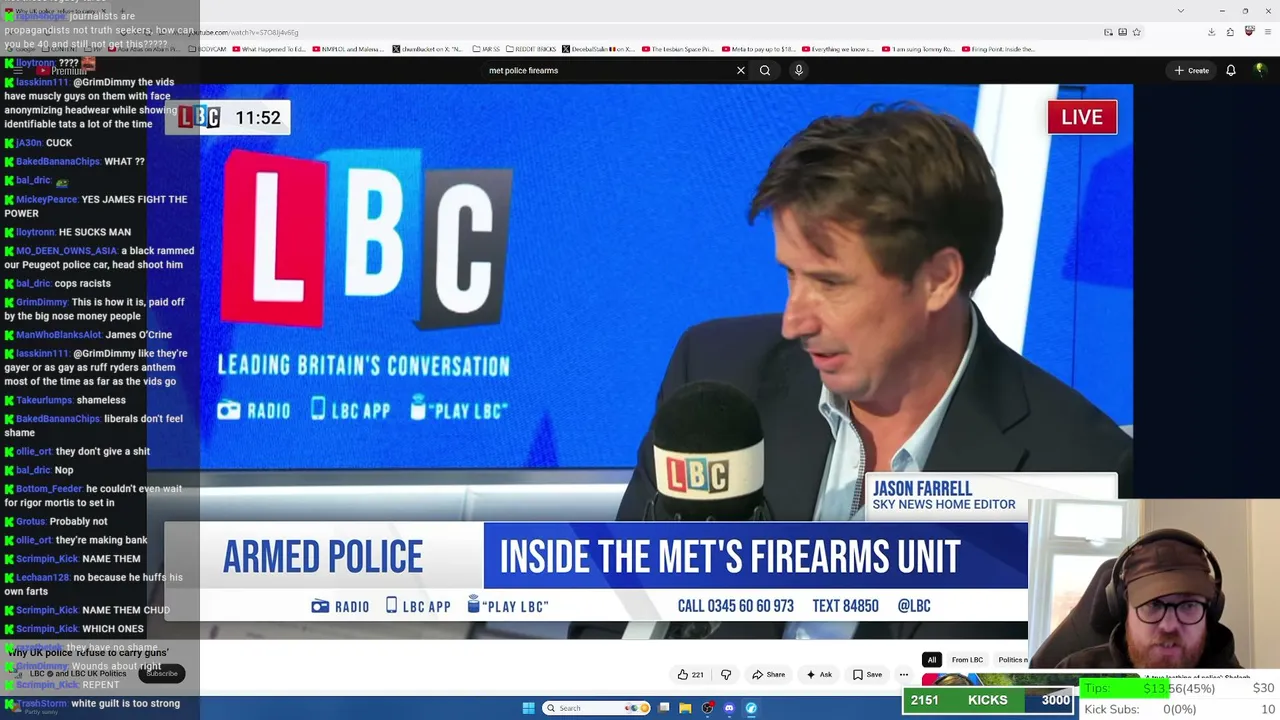The height and width of the screenshot is (720, 1280).
Task: Open the REDDIT BRICKS bookmarks folder
Action: (531, 49)
